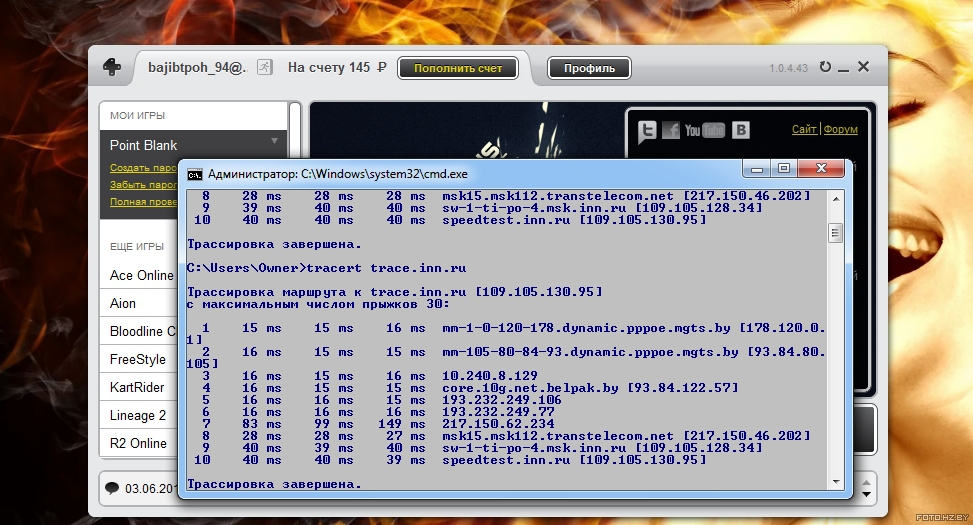Image resolution: width=973 pixels, height=525 pixels.
Task: Select FreeStyle in the games list
Action: [138, 359]
